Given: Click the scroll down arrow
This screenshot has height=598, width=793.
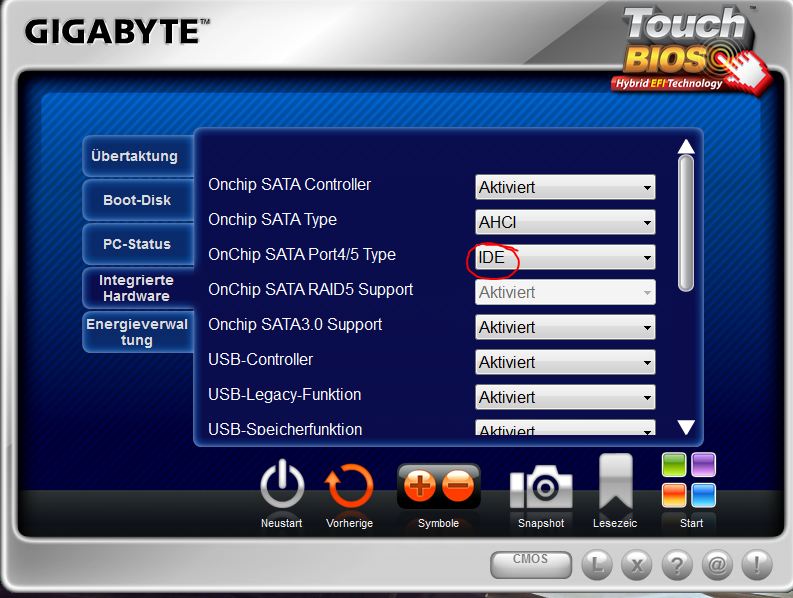Looking at the screenshot, I should click(x=686, y=427).
